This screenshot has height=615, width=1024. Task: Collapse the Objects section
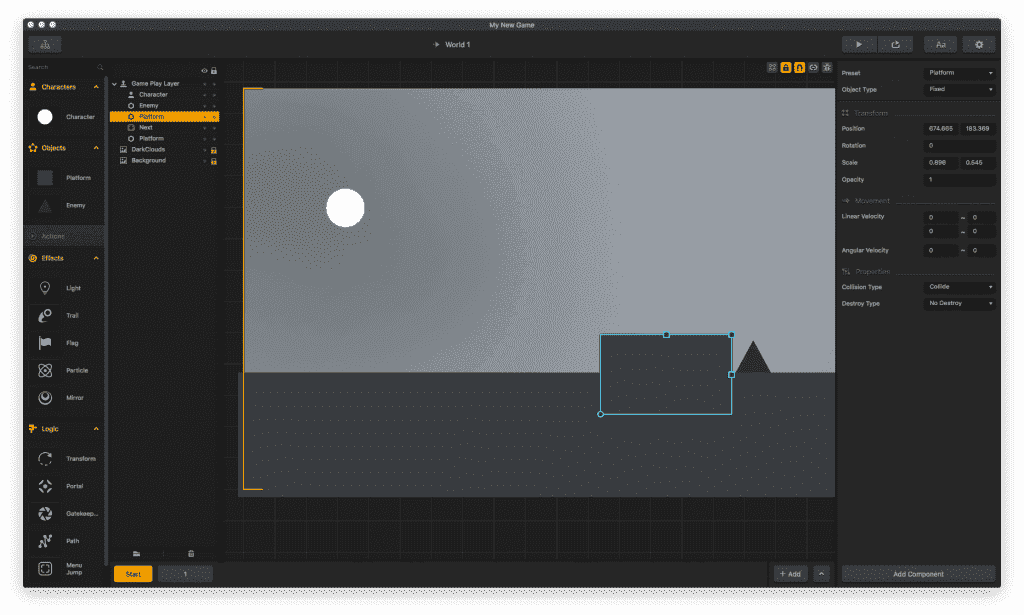pos(96,148)
